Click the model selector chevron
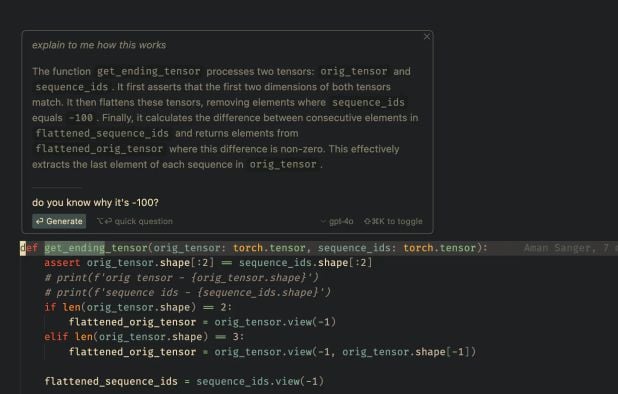This screenshot has width=618, height=394. [324, 221]
